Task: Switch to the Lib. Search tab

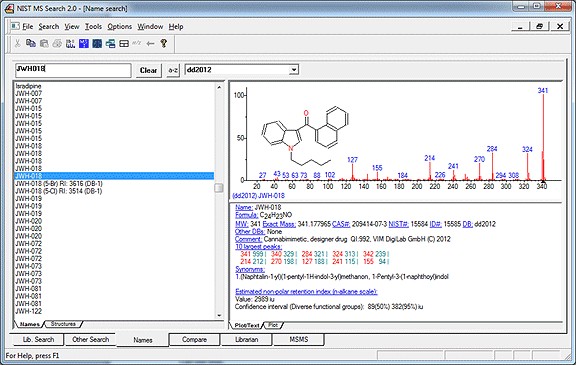Action: tap(38, 340)
